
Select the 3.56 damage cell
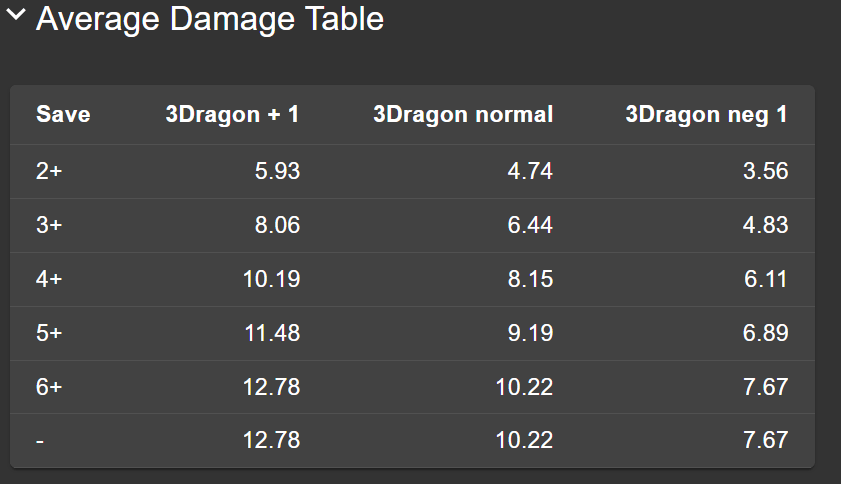pos(766,171)
